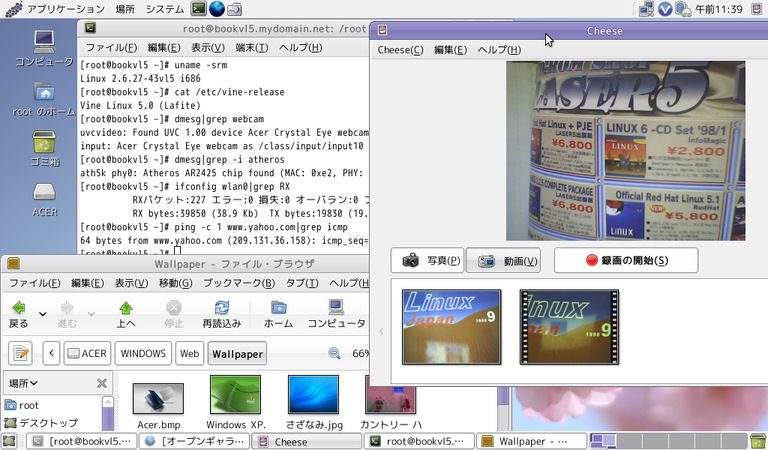Go to Home in file browser toolbar
The height and width of the screenshot is (450, 768).
coord(278,314)
